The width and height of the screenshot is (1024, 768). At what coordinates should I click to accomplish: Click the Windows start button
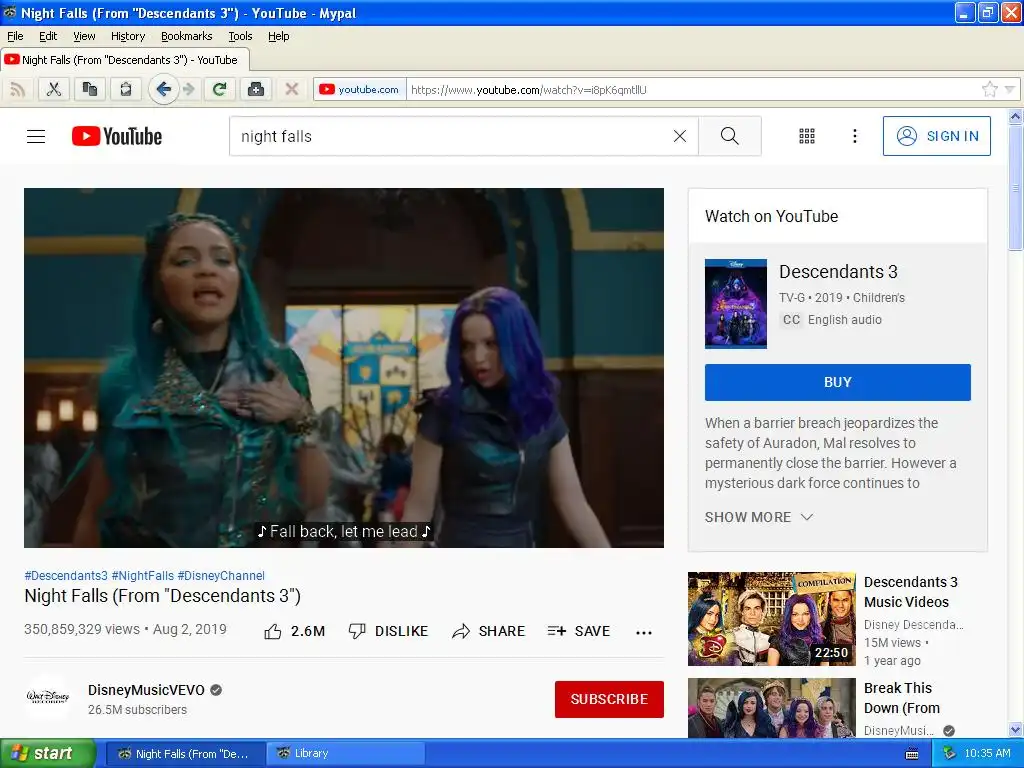[x=48, y=753]
